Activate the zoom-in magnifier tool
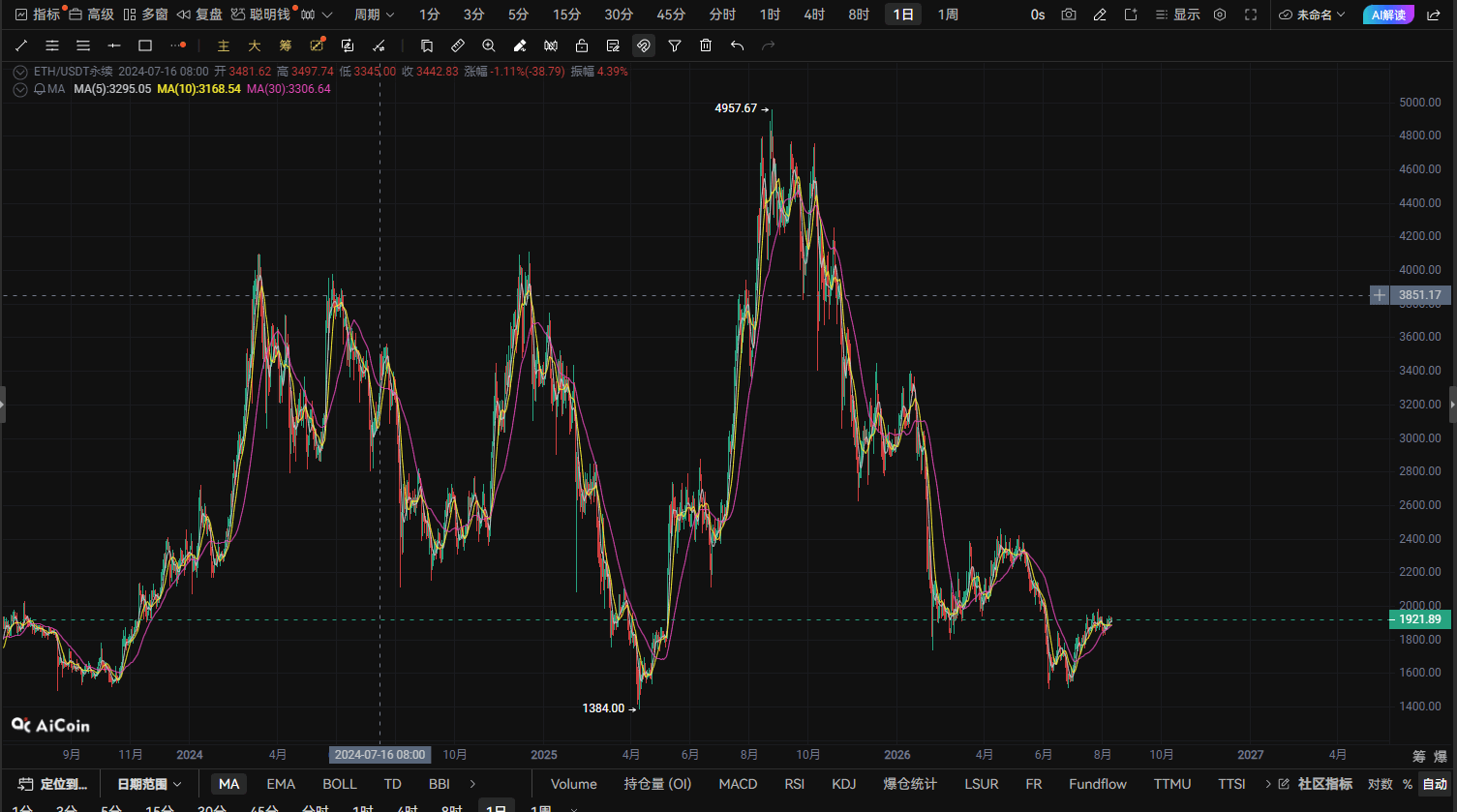1457x812 pixels. [x=489, y=45]
